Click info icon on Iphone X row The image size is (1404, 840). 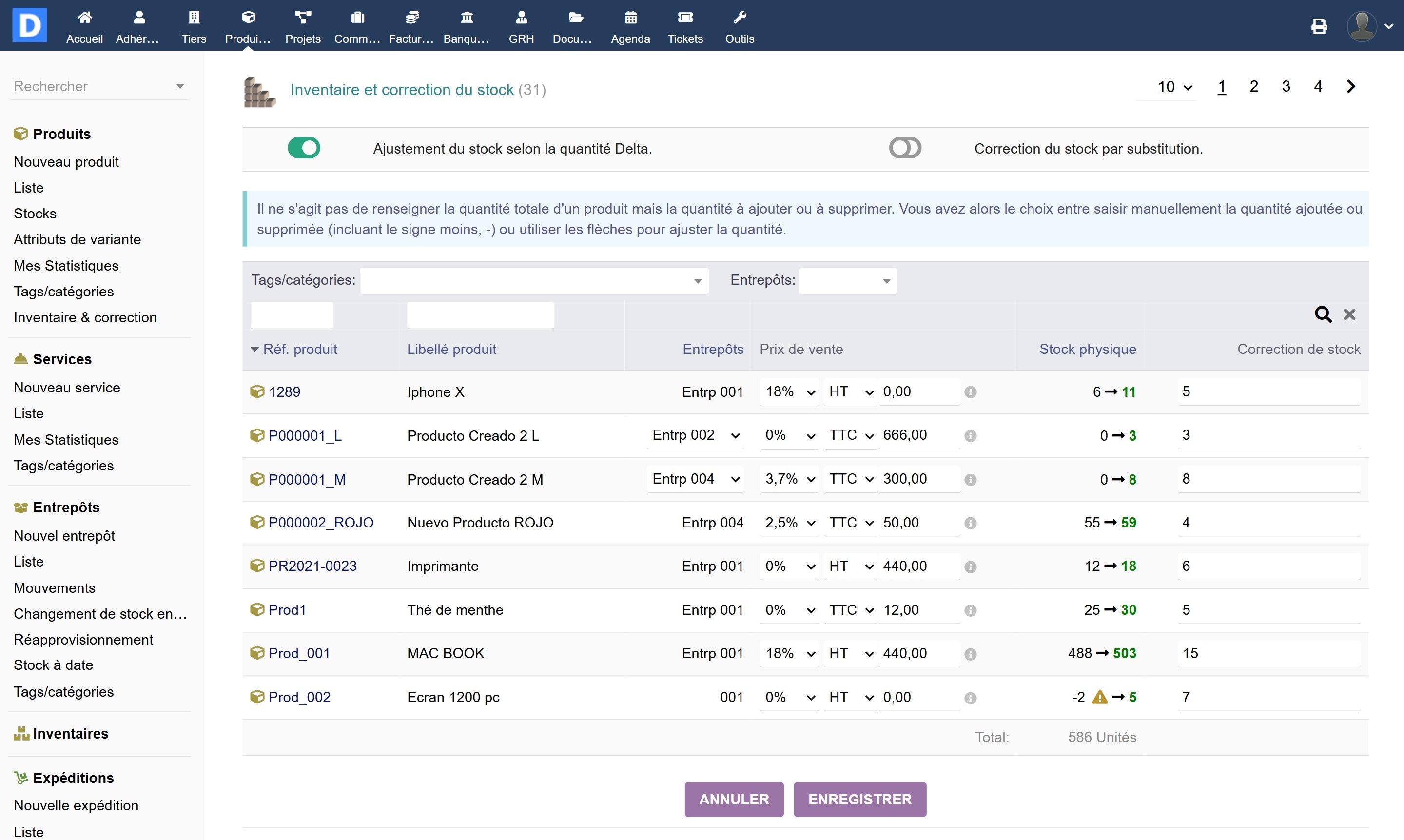[x=970, y=392]
